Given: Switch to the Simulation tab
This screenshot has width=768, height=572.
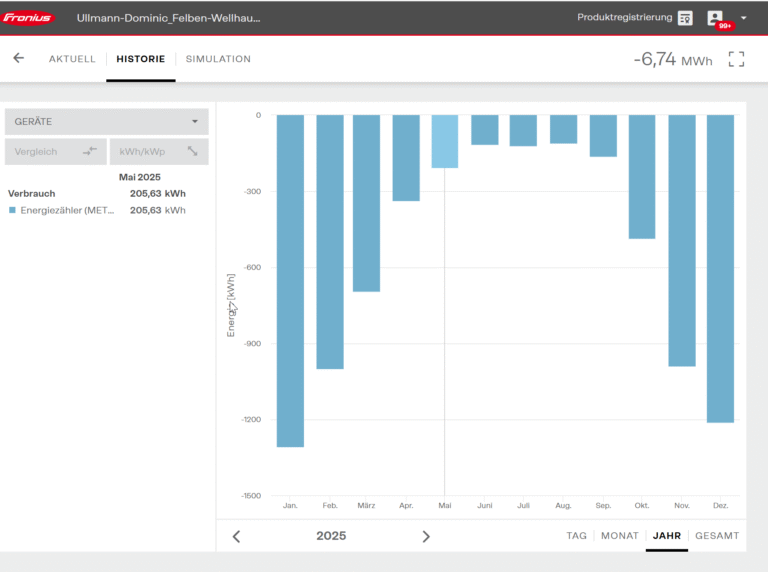Looking at the screenshot, I should click(218, 59).
